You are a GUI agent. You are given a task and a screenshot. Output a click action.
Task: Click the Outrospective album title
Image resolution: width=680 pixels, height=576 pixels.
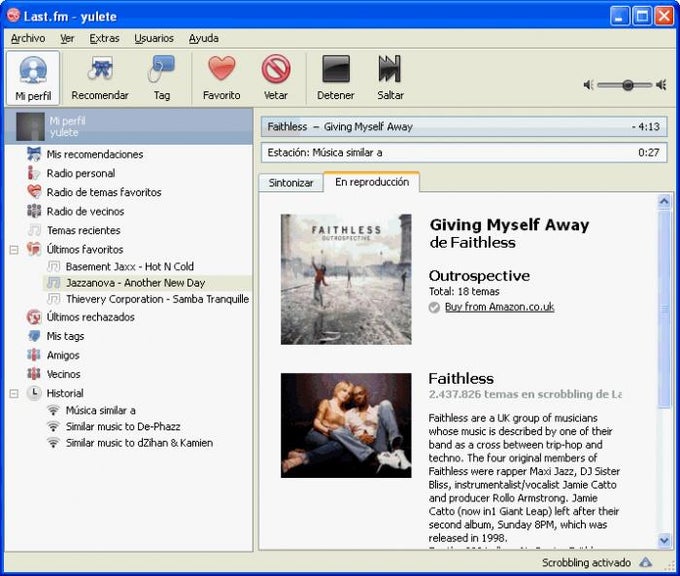479,276
